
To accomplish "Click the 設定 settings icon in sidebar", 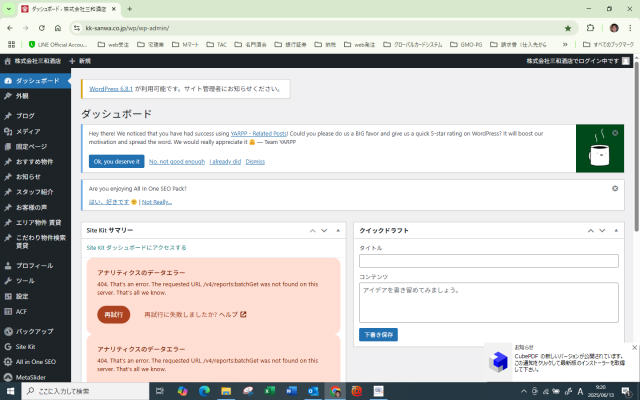I will [8, 296].
